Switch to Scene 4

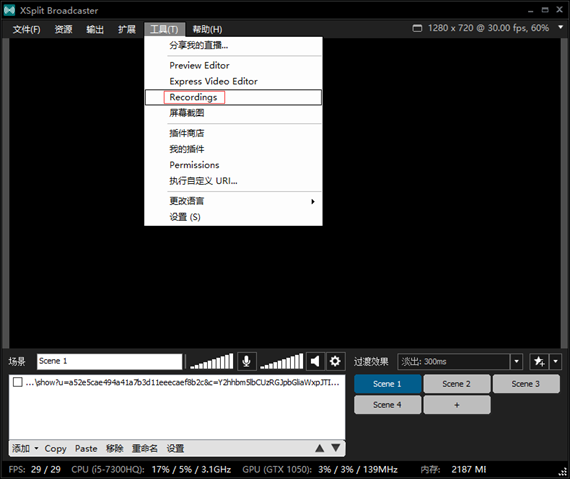(388, 405)
